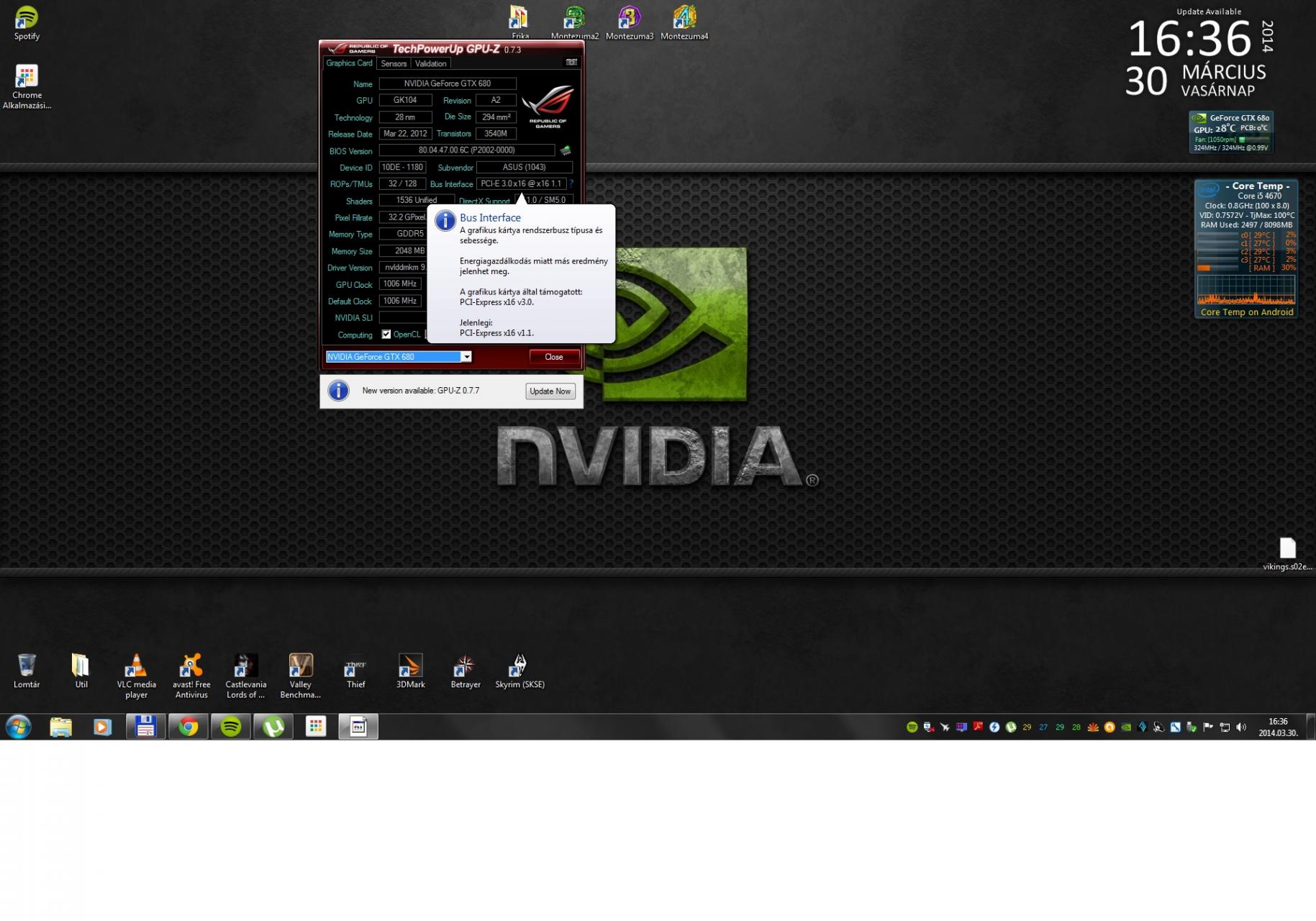
Task: Click the Name field NVIDIA GeForce GTX 680
Action: [x=448, y=83]
